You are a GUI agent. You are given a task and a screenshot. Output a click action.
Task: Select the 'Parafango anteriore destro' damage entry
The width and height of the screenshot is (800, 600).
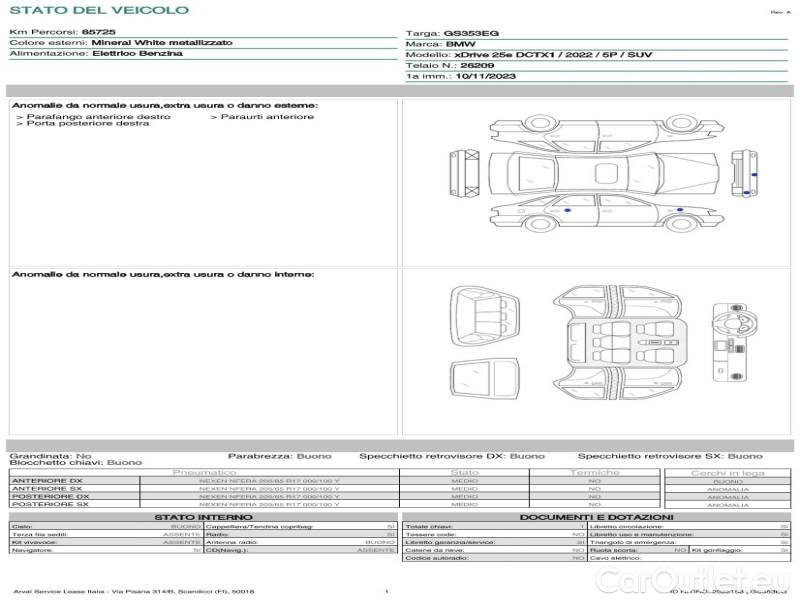pyautogui.click(x=97, y=117)
